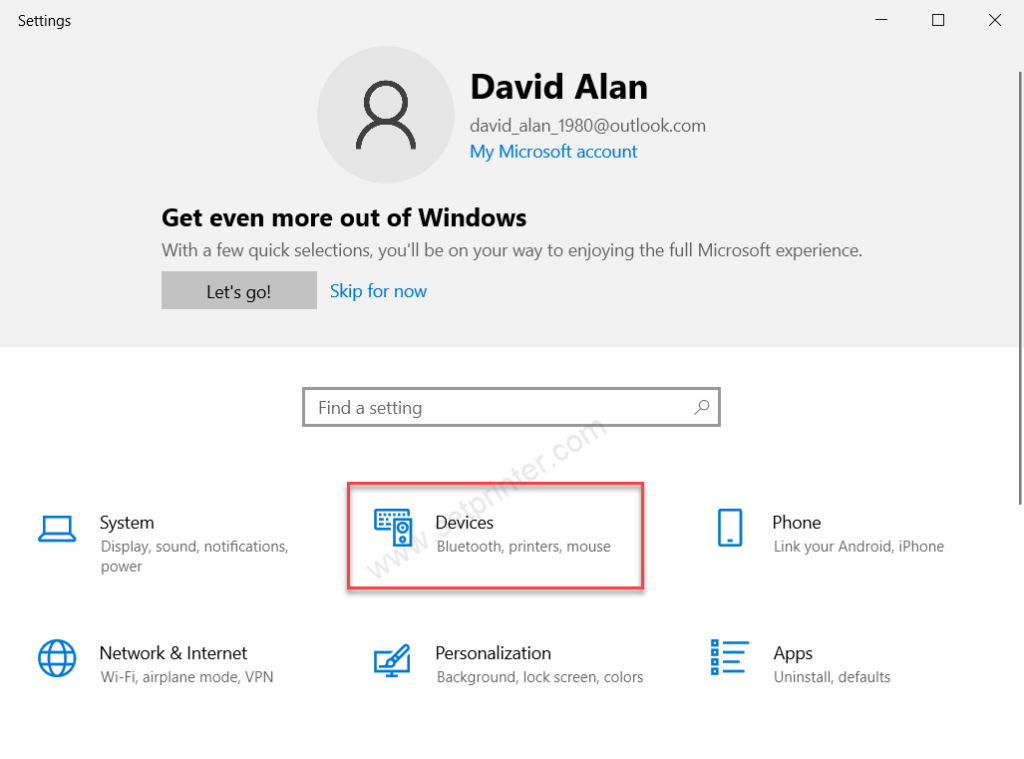Click the System laptop icon
1024x759 pixels.
click(57, 528)
